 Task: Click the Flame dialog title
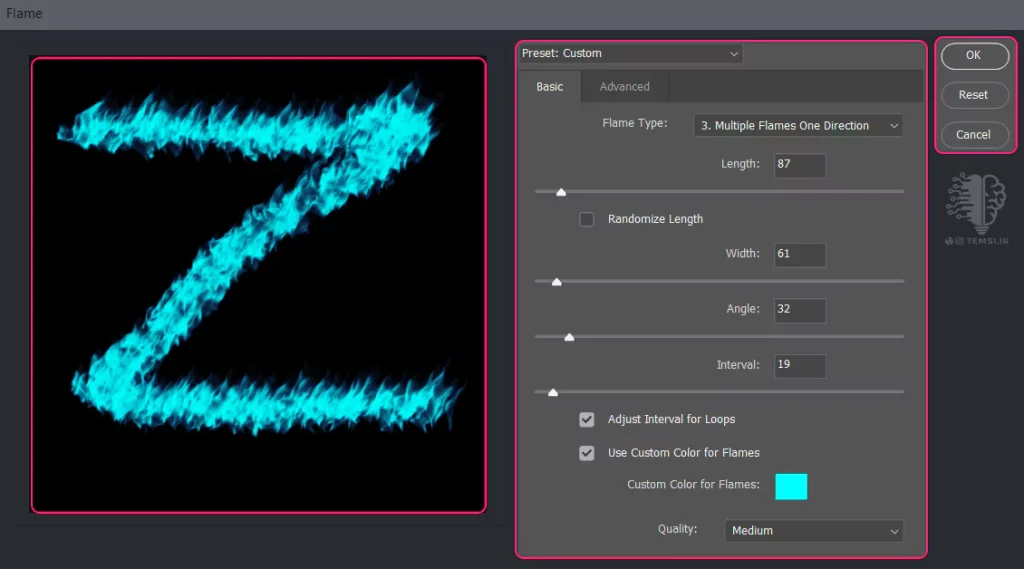tap(24, 14)
